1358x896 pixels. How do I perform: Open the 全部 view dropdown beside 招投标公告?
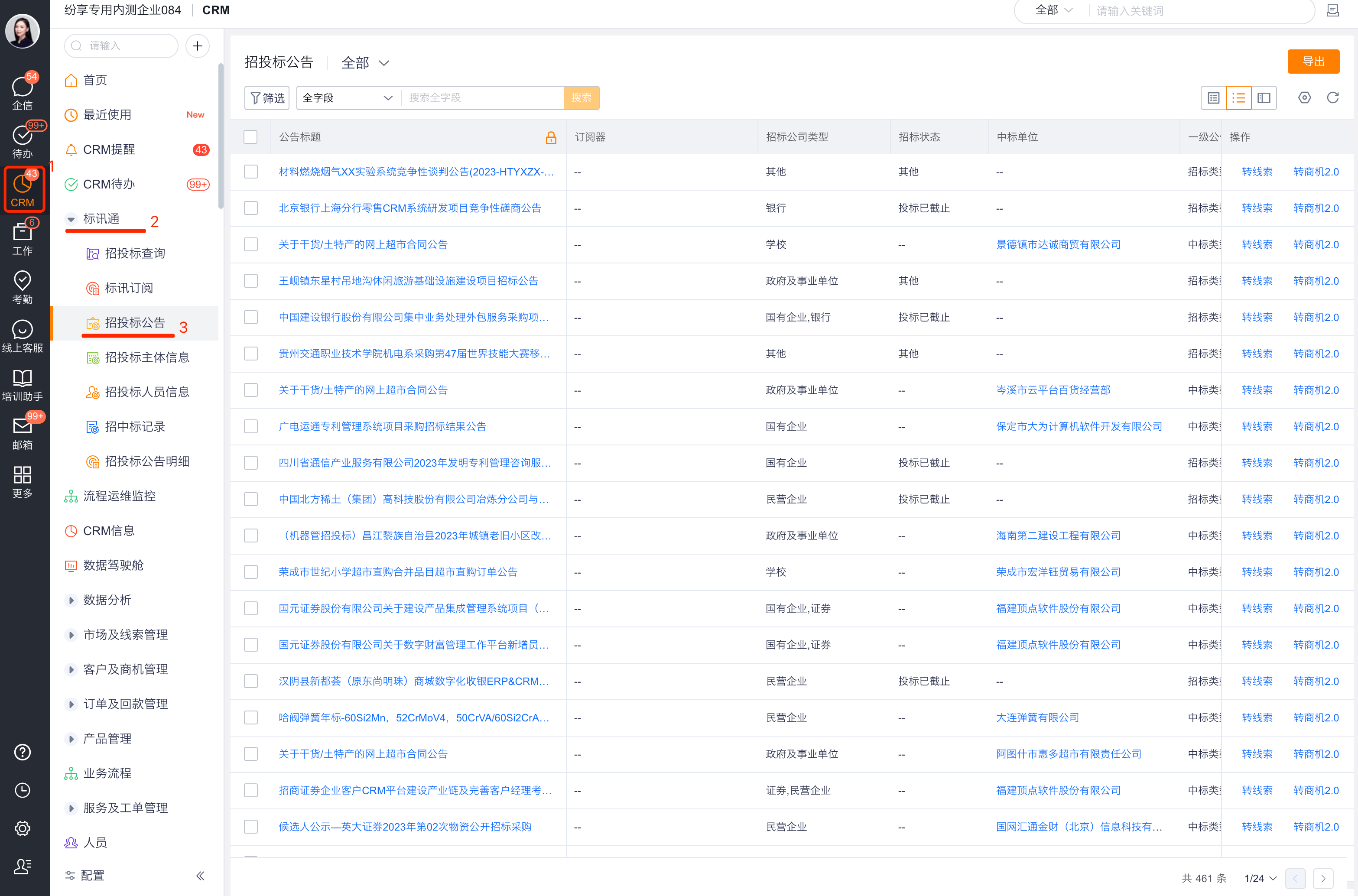click(x=365, y=63)
